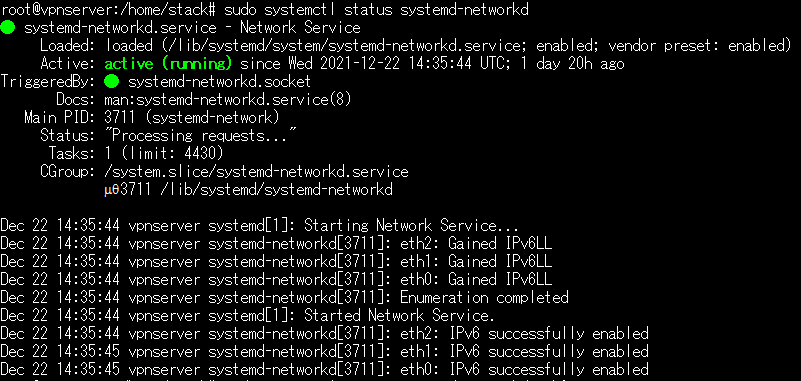Click the green status dot beside systemd-networkd.service

tap(8, 28)
